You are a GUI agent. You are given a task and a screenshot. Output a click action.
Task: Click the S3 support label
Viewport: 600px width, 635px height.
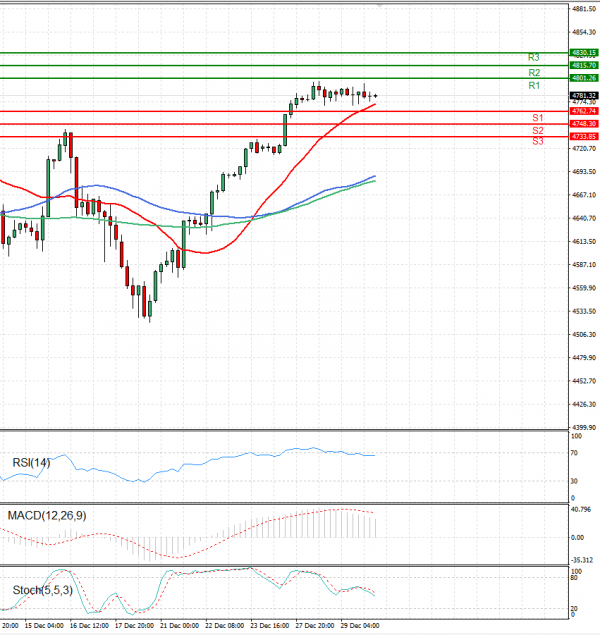538,142
